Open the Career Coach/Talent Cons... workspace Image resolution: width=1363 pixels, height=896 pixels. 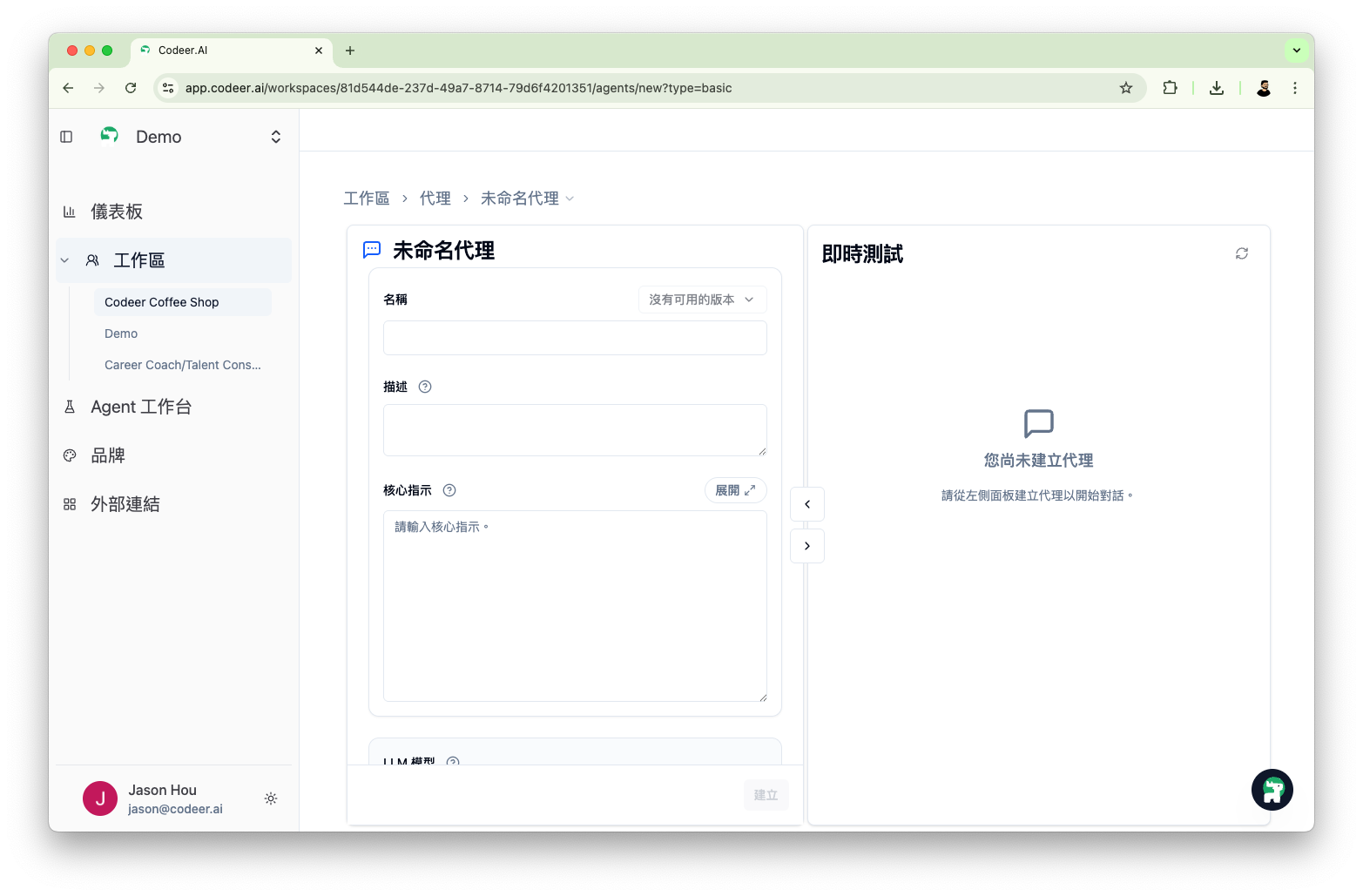[x=182, y=365]
